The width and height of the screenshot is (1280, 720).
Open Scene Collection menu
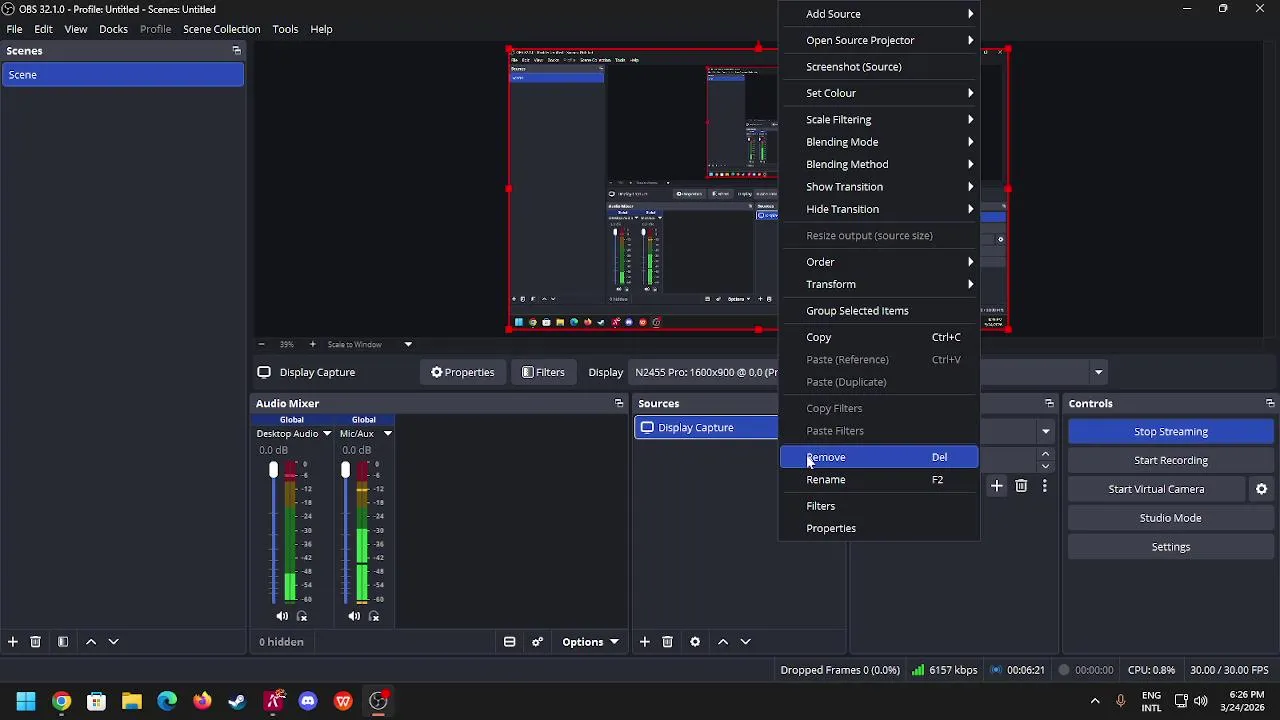pyautogui.click(x=221, y=29)
